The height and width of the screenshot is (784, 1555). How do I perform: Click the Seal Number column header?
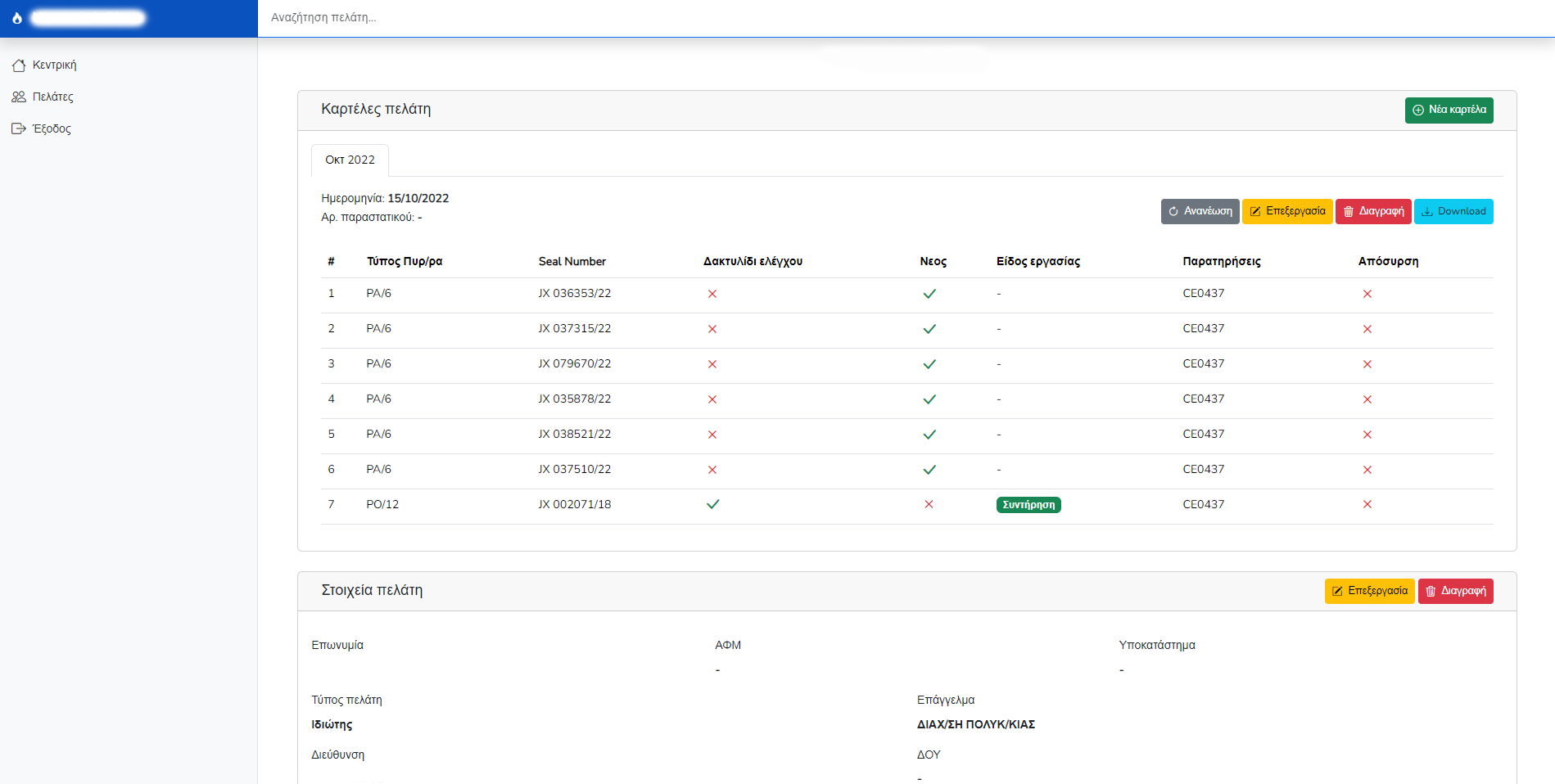(572, 261)
